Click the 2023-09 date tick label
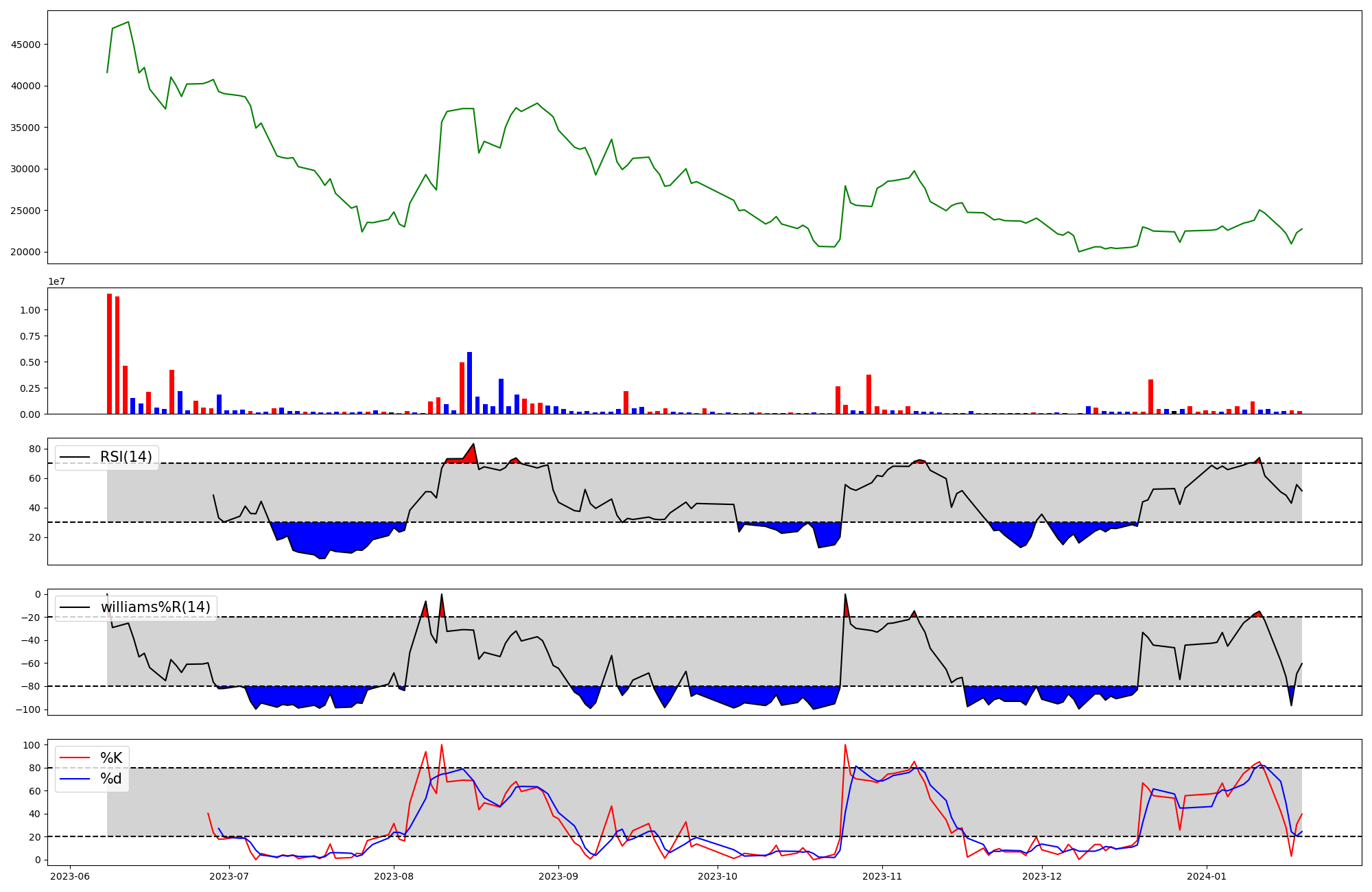Viewport: 1372px width, 892px height. [x=558, y=876]
